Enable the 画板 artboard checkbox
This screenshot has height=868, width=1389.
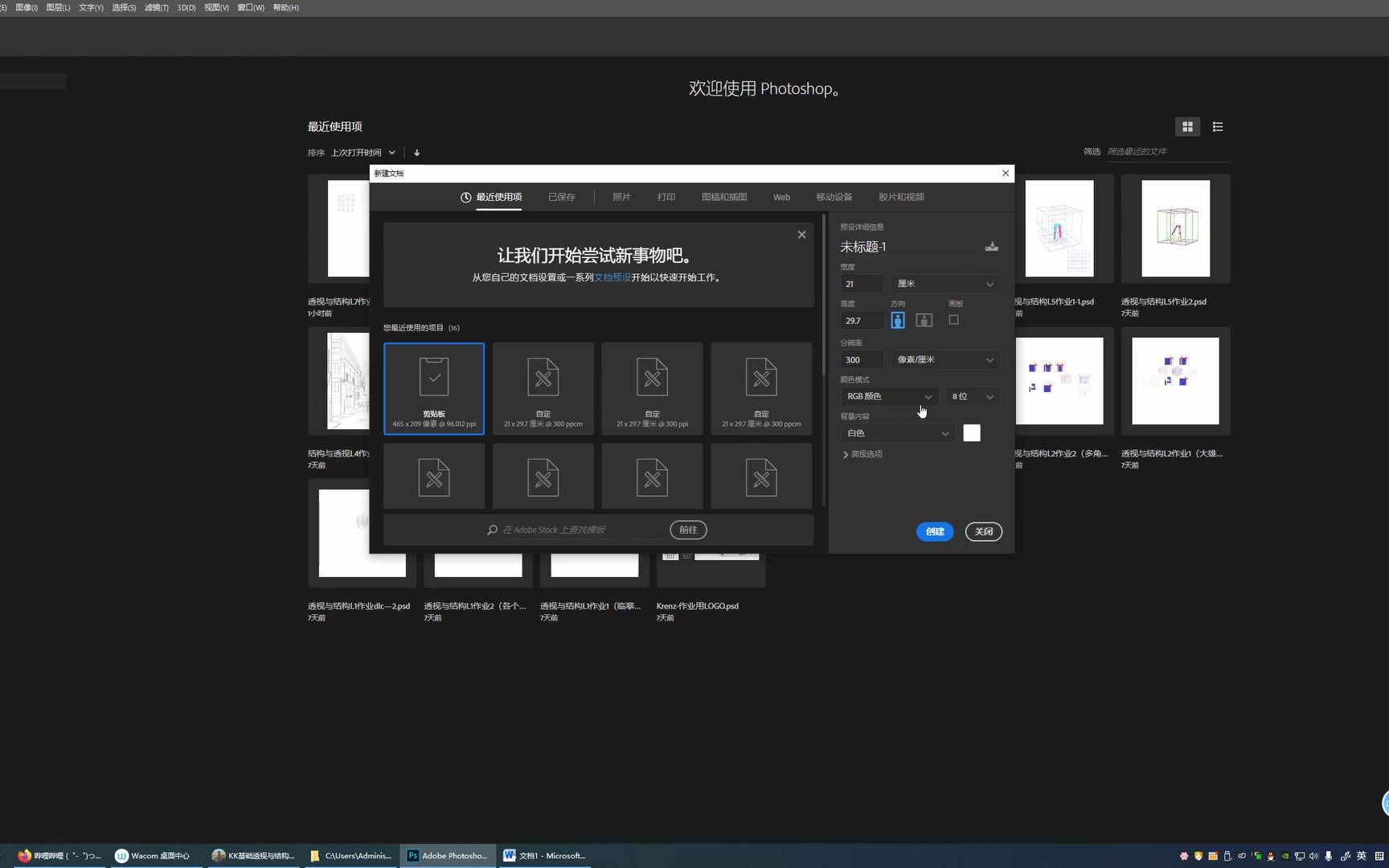coord(953,320)
